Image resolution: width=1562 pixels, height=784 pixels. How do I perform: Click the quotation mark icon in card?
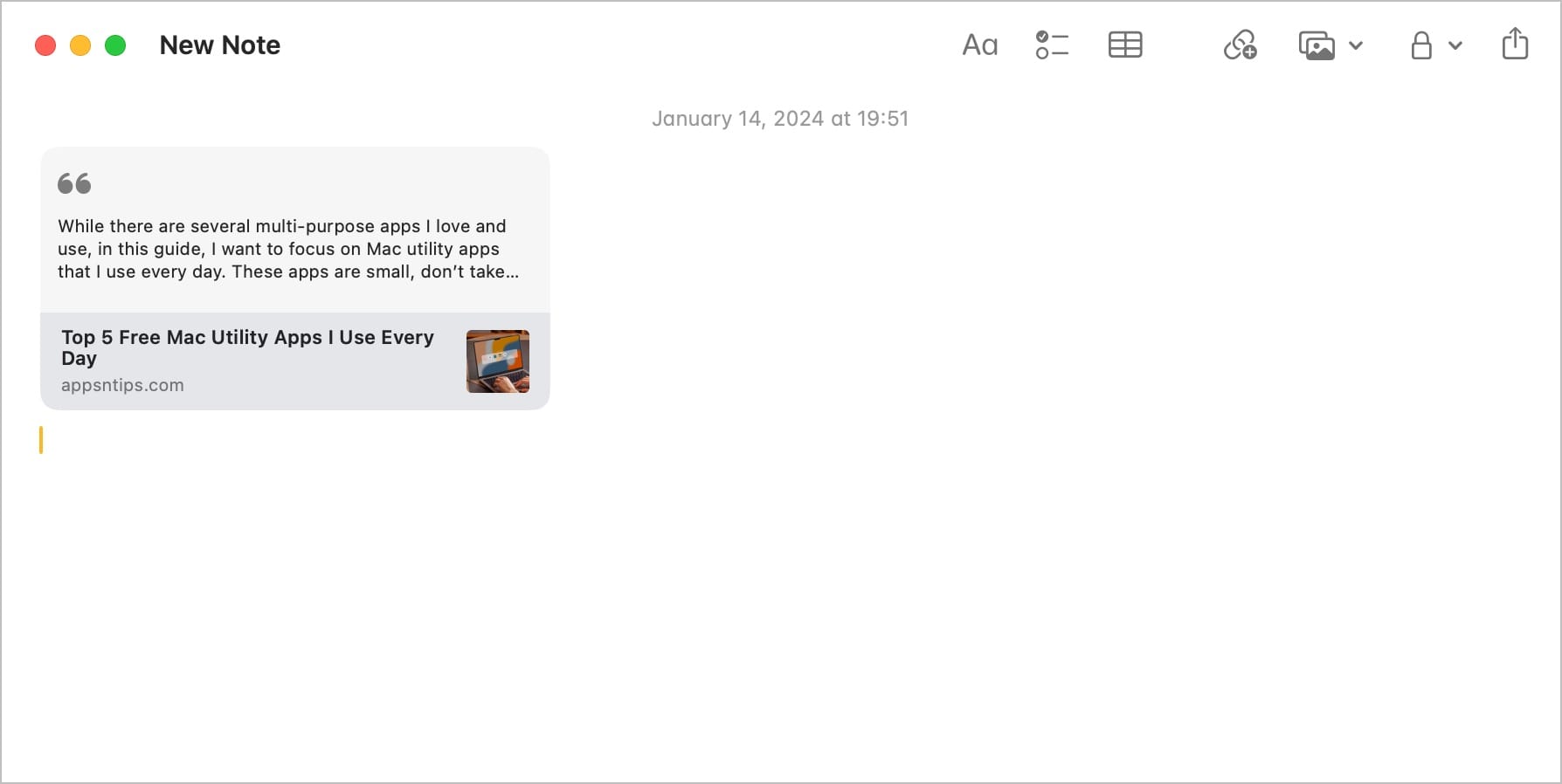click(x=74, y=183)
